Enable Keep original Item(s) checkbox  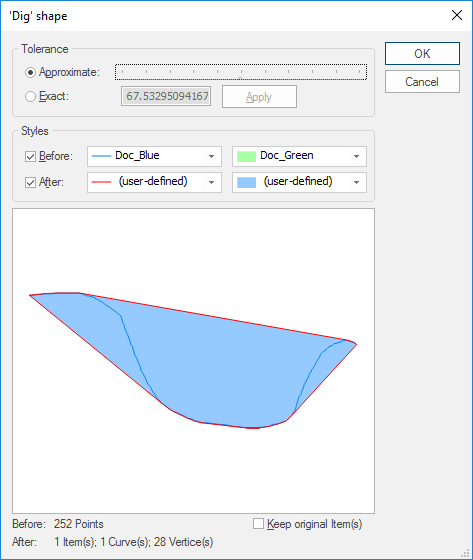258,524
